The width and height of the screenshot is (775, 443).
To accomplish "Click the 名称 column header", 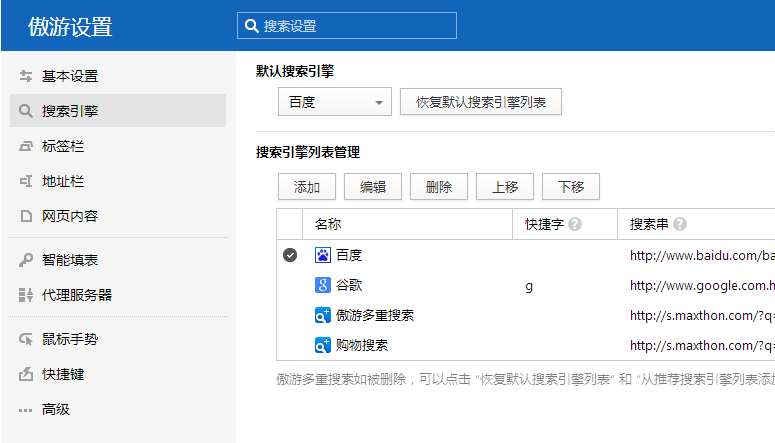I will point(328,224).
